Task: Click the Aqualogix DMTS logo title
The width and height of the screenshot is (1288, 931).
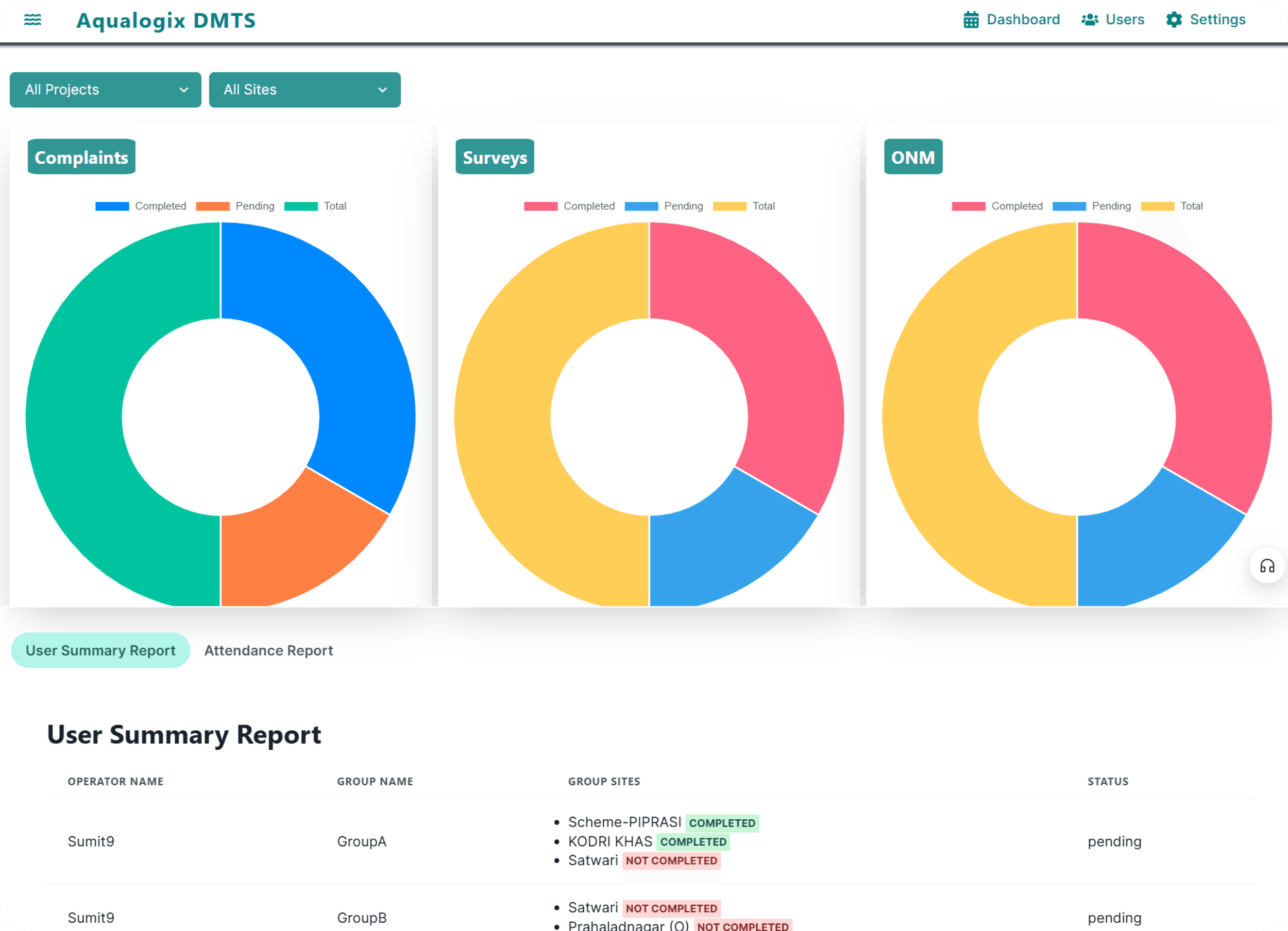Action: (x=166, y=21)
